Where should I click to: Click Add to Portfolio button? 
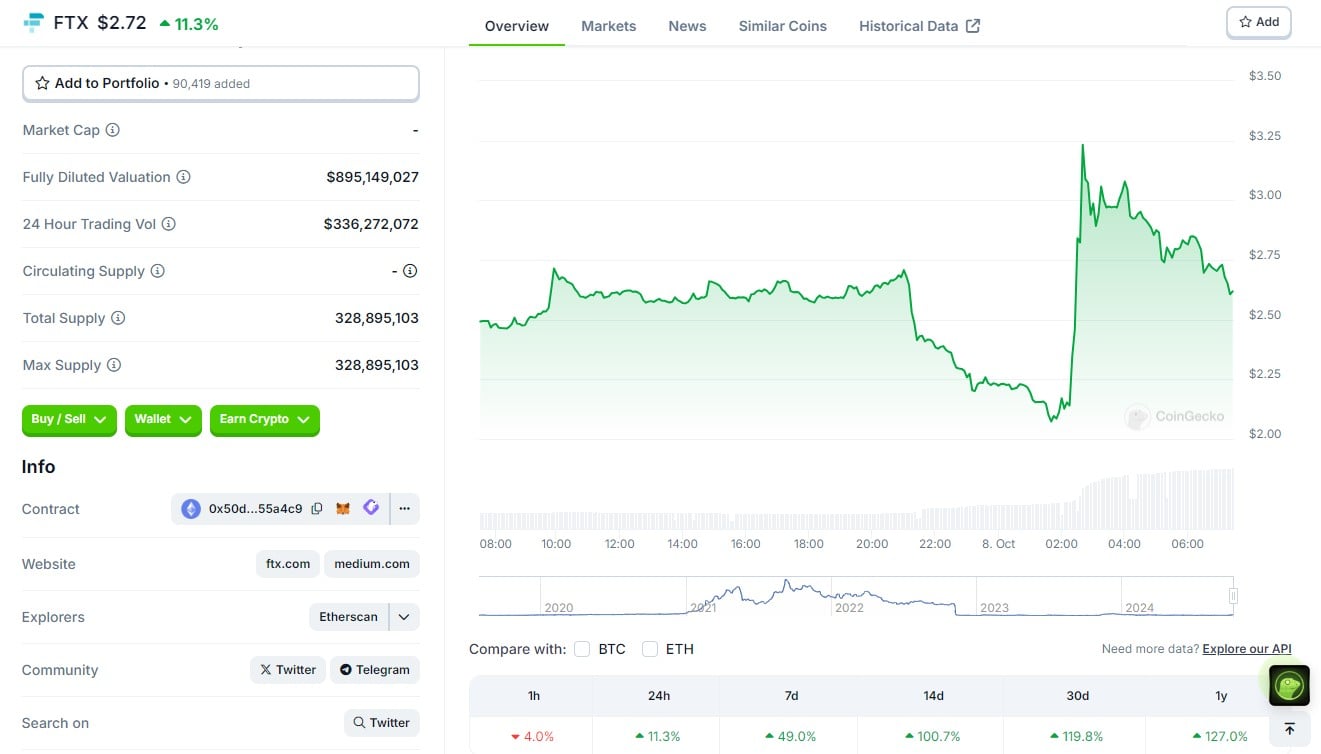(220, 84)
